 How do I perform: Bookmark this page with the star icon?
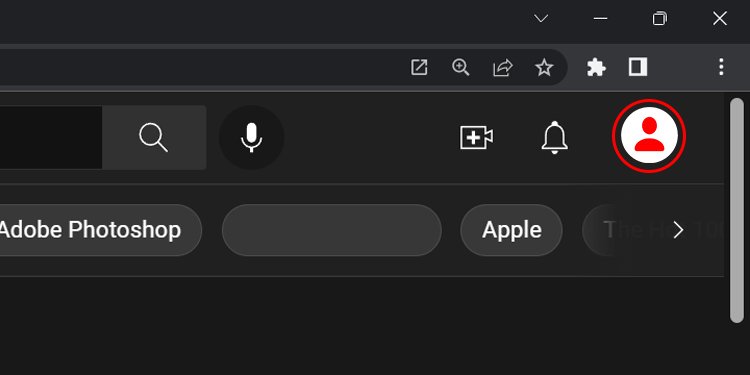click(544, 67)
